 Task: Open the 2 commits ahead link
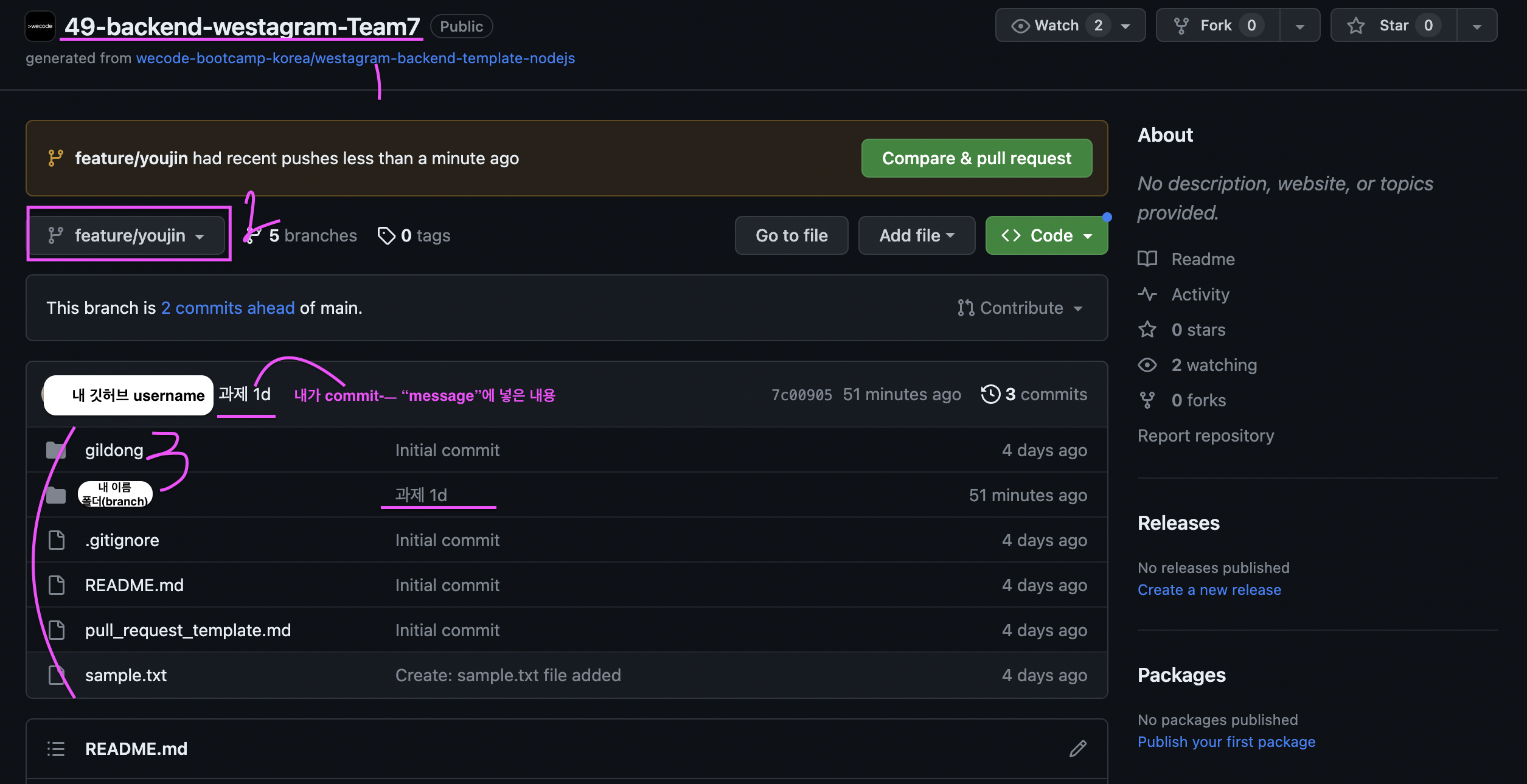coord(228,308)
